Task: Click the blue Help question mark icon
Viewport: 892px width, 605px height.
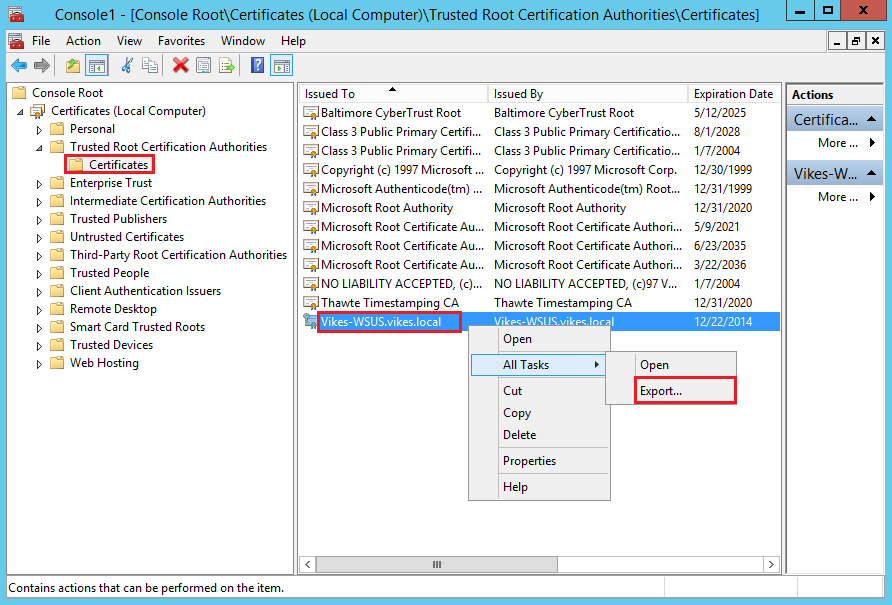Action: point(257,66)
